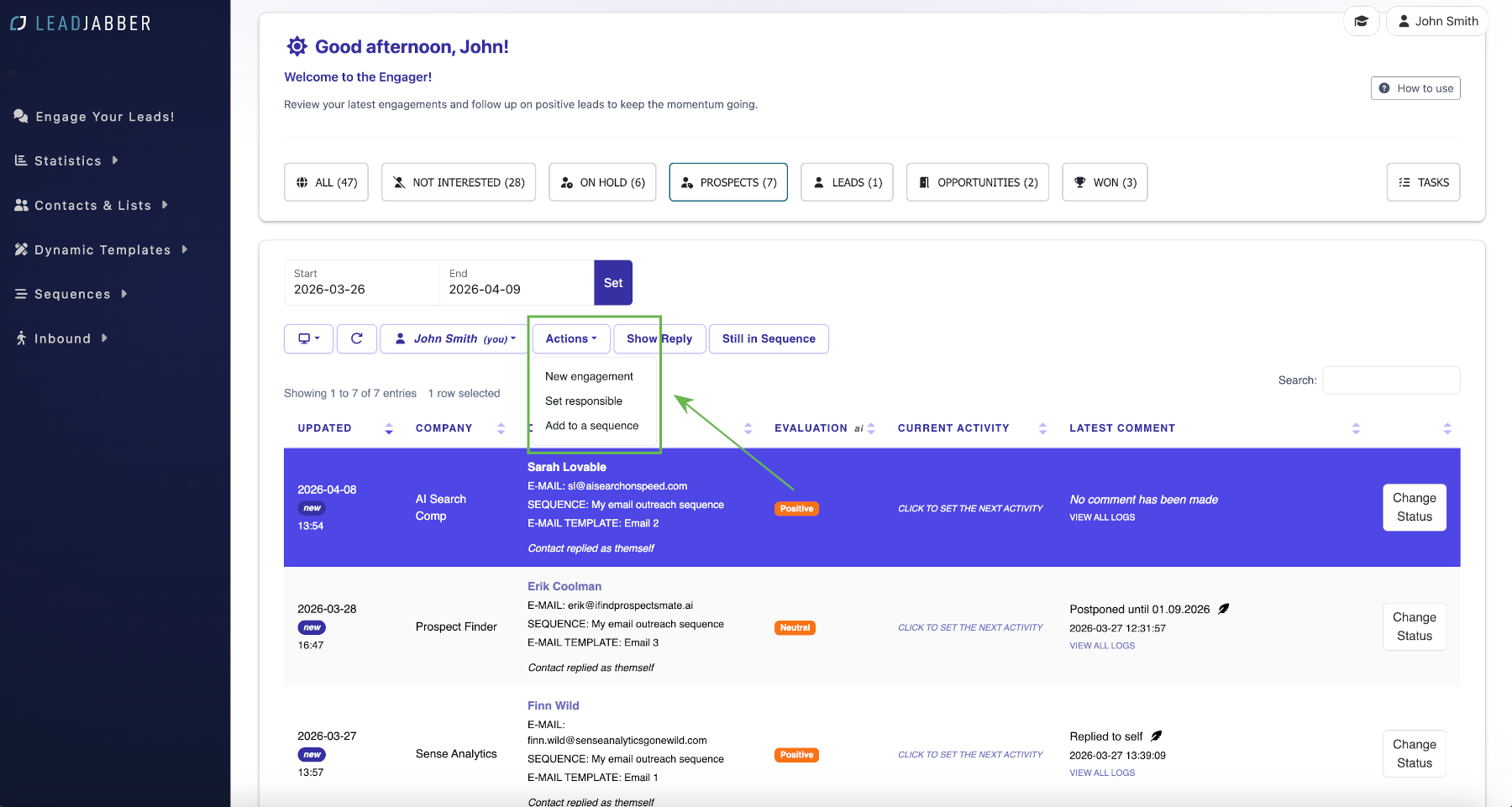1512x807 pixels.
Task: Select the NOT INTERESTED (28) filter
Action: [459, 182]
